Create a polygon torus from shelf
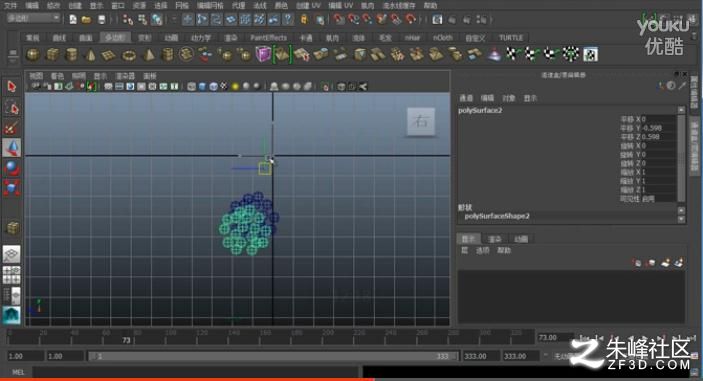 point(129,55)
